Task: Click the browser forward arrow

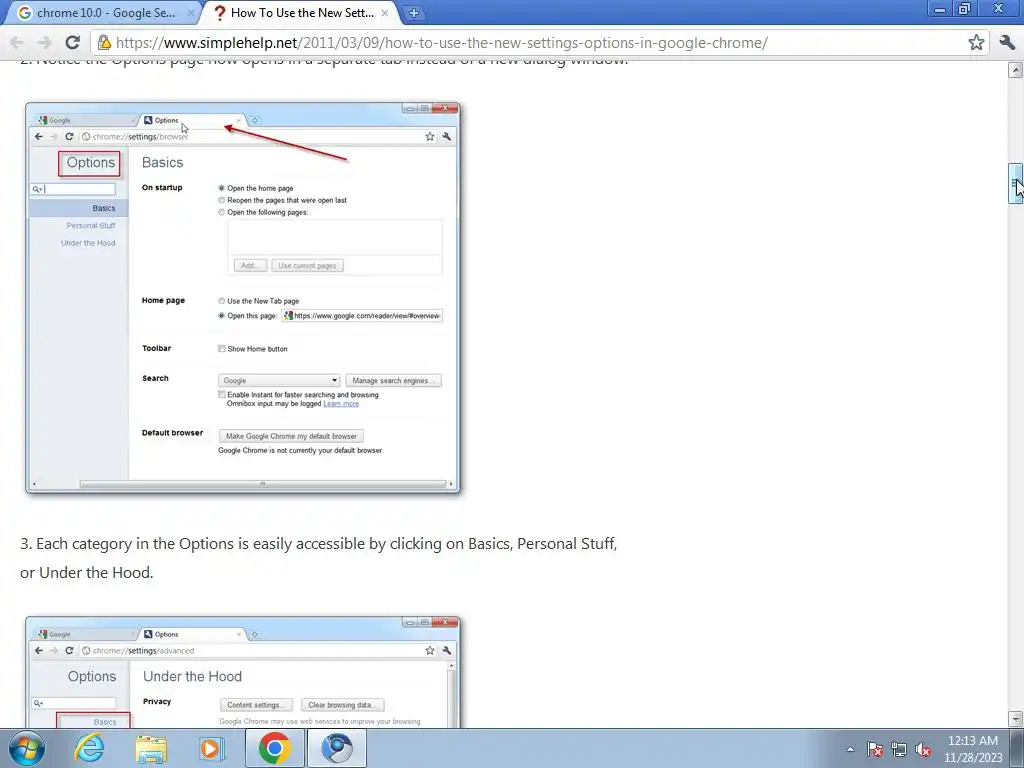Action: tap(44, 43)
